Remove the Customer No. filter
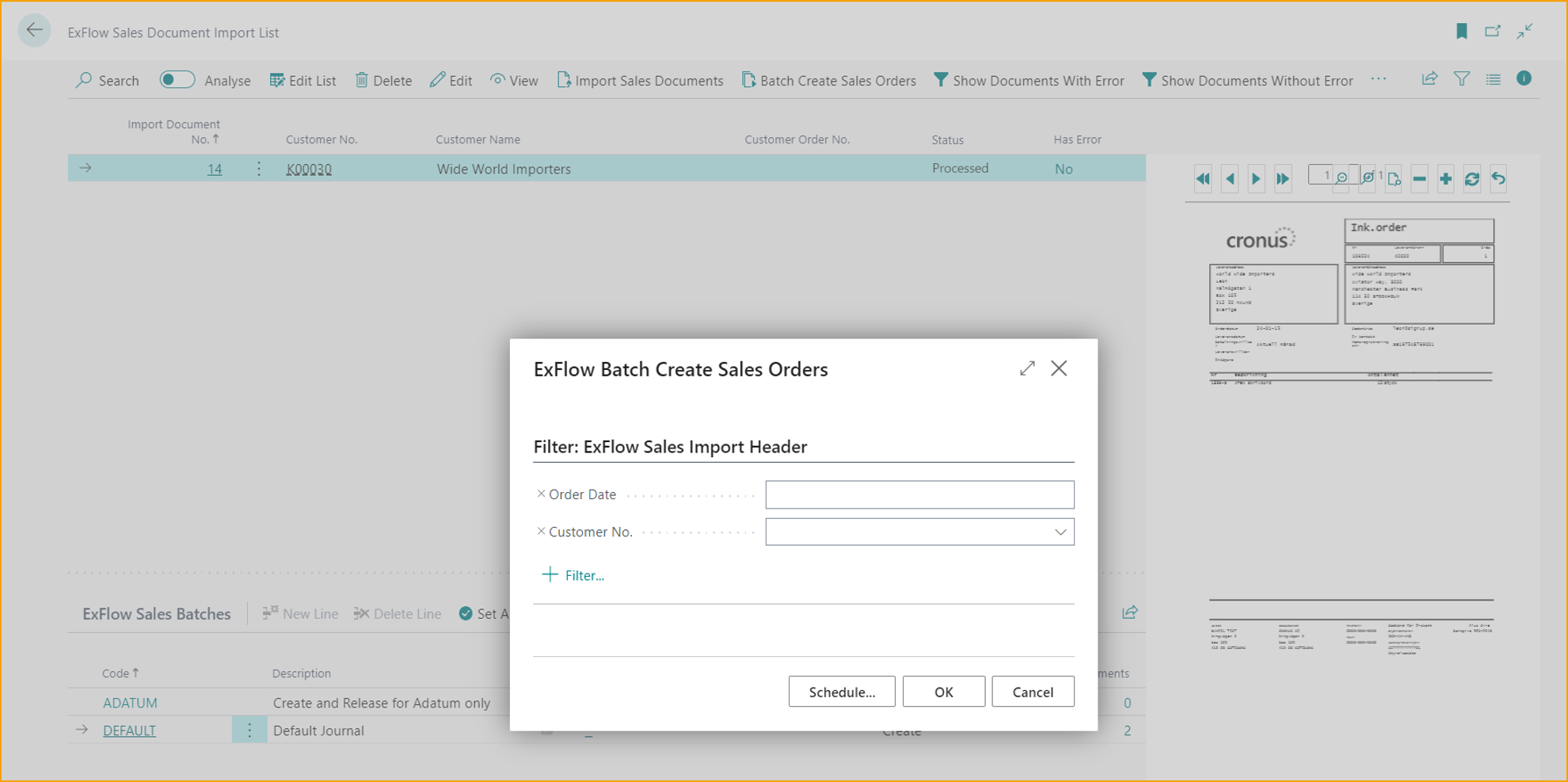 (x=541, y=532)
